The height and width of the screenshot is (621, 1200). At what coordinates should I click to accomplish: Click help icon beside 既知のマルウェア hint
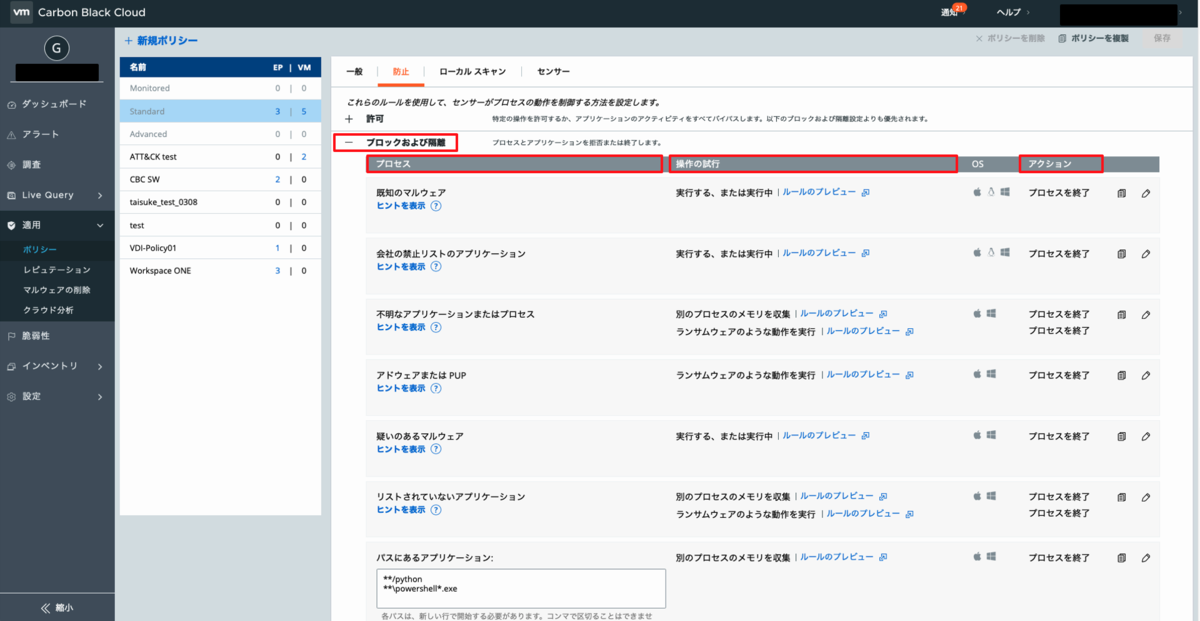(436, 206)
